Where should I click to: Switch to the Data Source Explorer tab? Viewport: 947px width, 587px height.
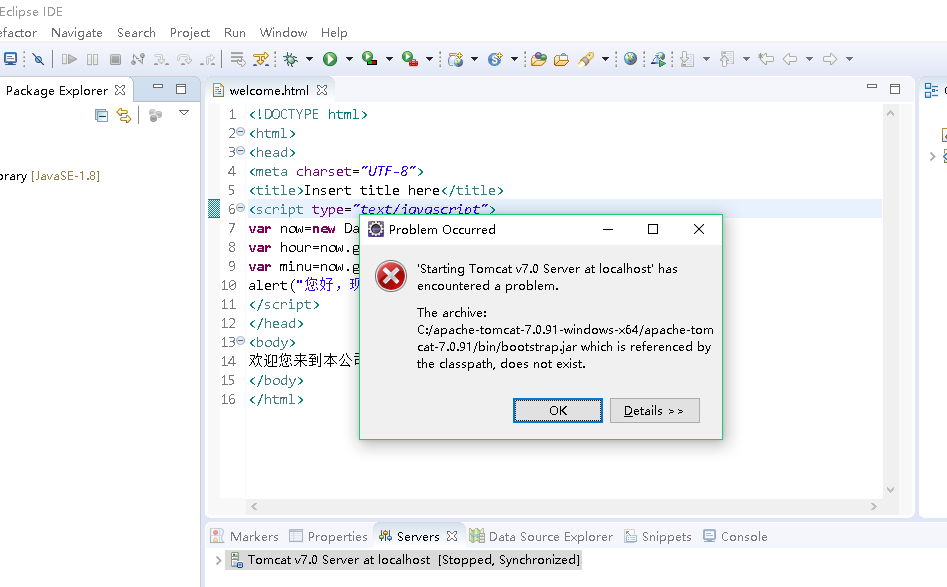[541, 536]
